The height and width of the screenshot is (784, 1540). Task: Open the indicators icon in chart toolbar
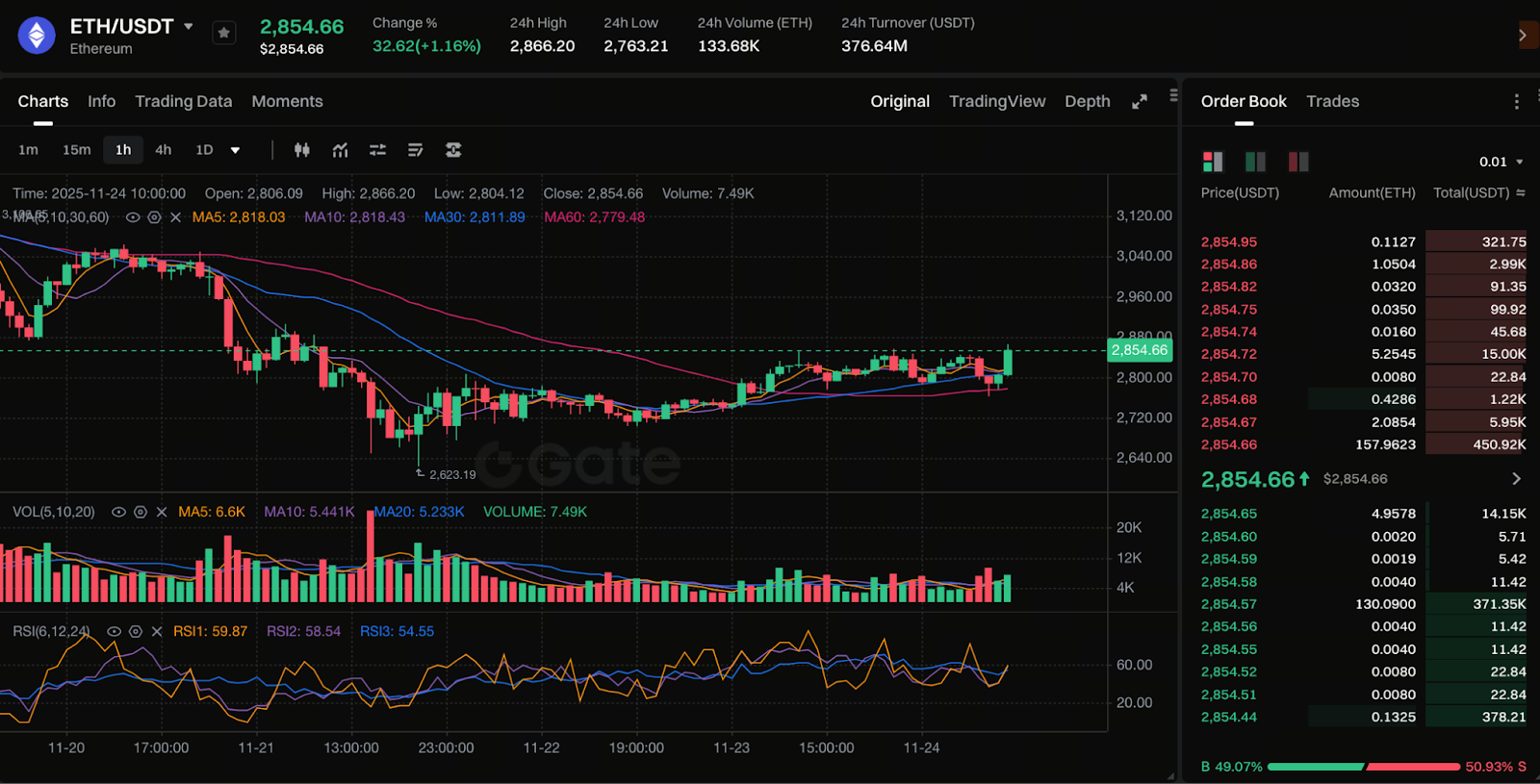click(340, 150)
